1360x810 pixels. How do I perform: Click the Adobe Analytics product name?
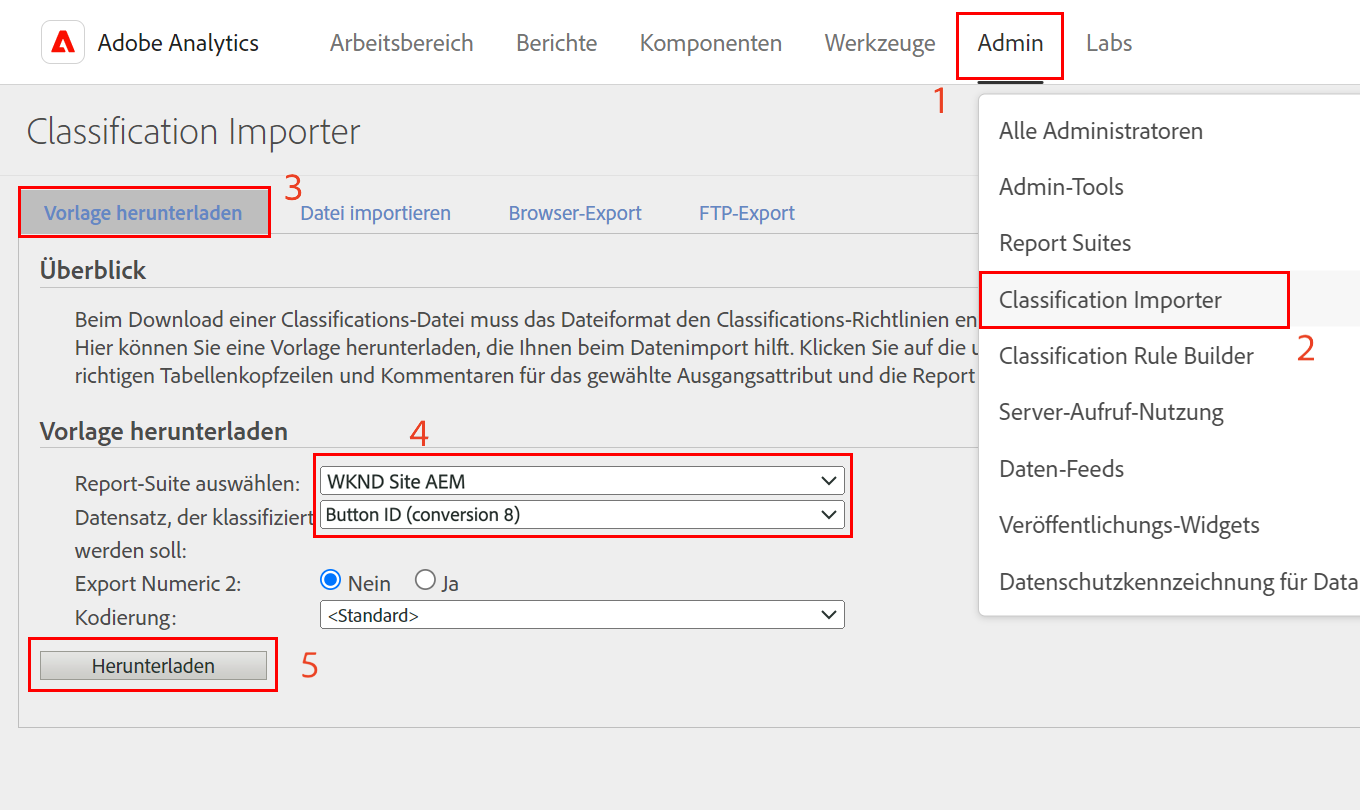pos(178,43)
